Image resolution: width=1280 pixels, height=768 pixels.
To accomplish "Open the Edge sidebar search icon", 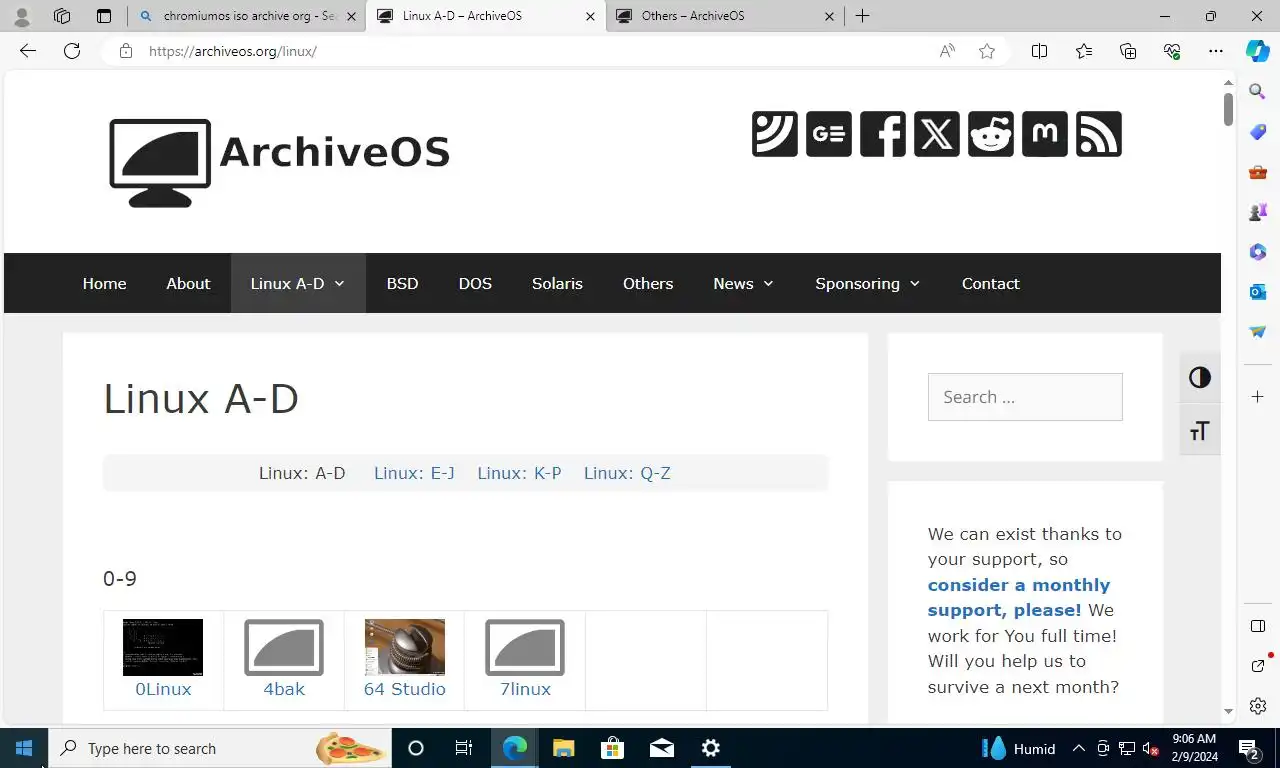I will (1258, 92).
